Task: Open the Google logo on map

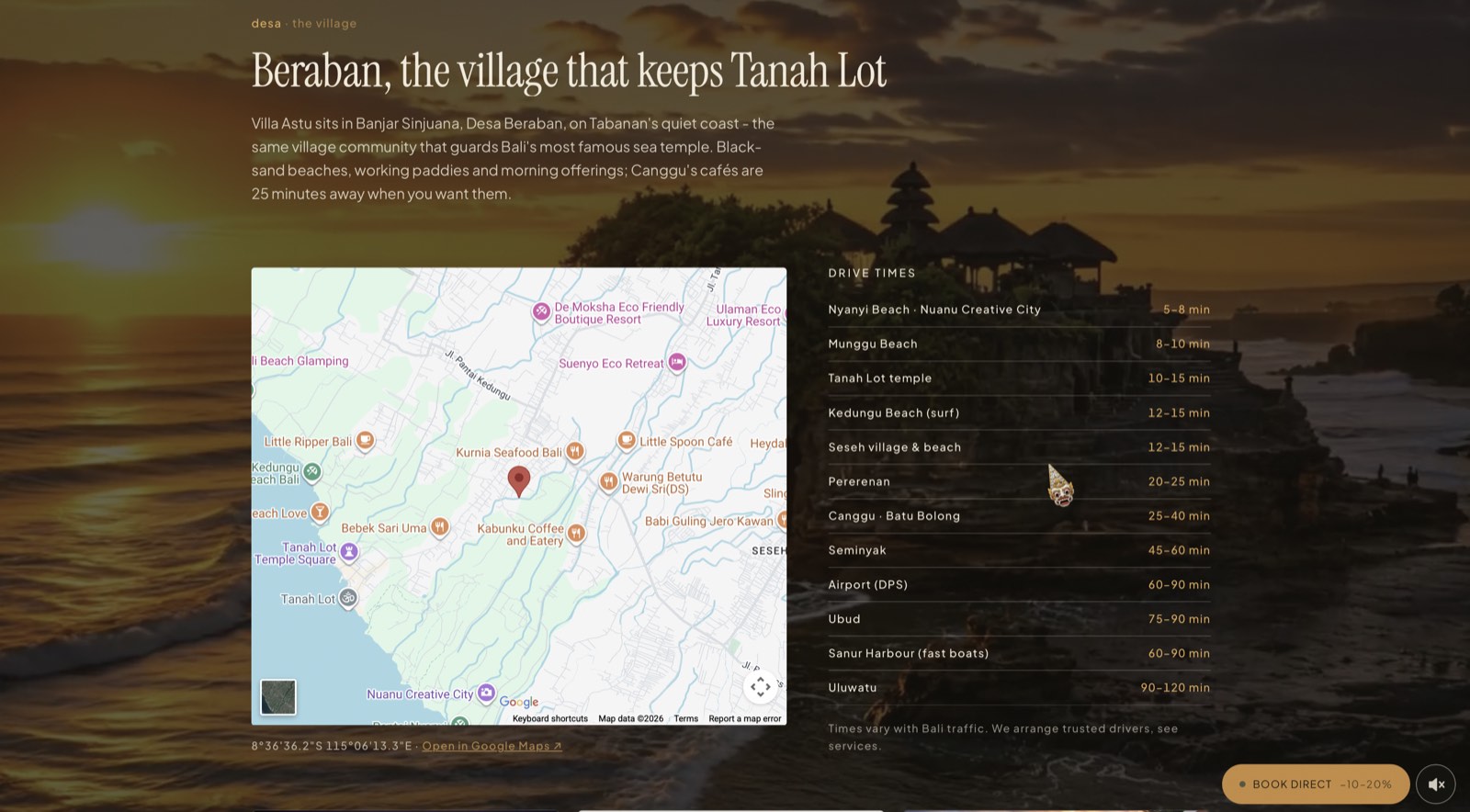Action: pos(519,702)
